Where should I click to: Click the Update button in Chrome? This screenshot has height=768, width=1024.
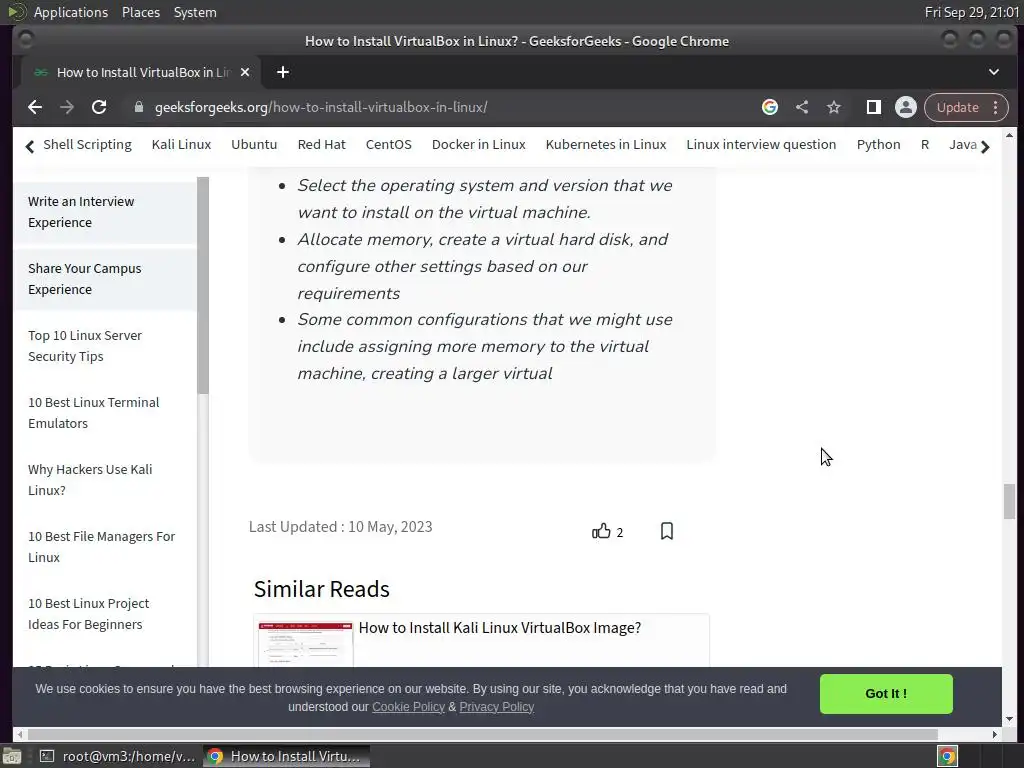[957, 107]
